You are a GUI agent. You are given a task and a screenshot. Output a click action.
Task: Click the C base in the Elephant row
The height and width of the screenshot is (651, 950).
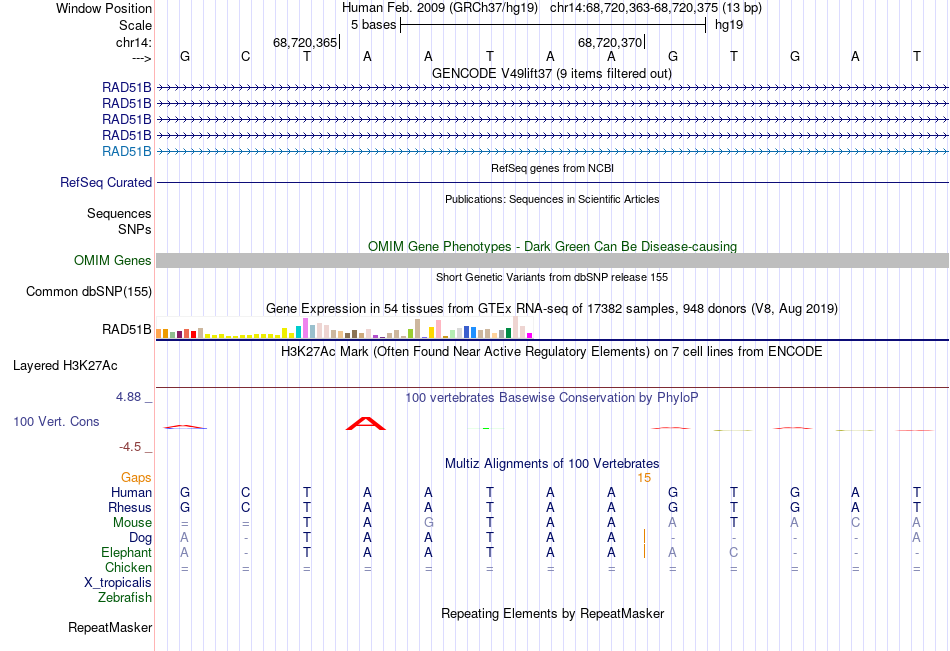tap(734, 552)
